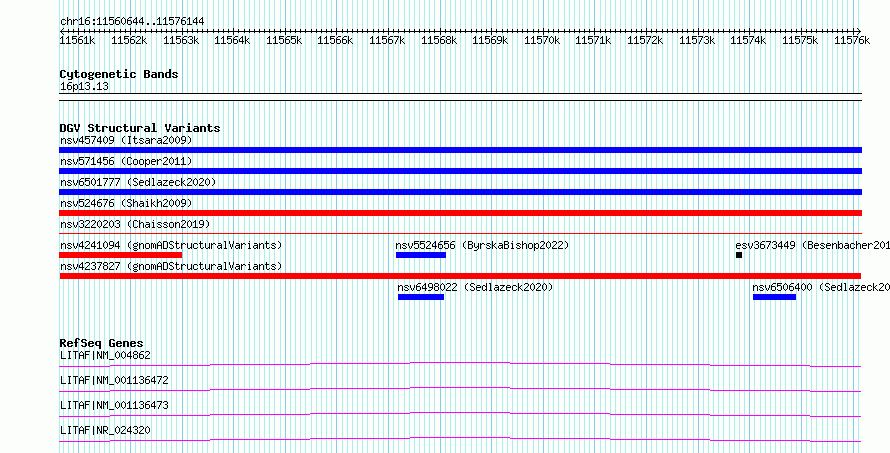
Task: Click the Cytogenetic Bands track heading
Action: (x=119, y=74)
